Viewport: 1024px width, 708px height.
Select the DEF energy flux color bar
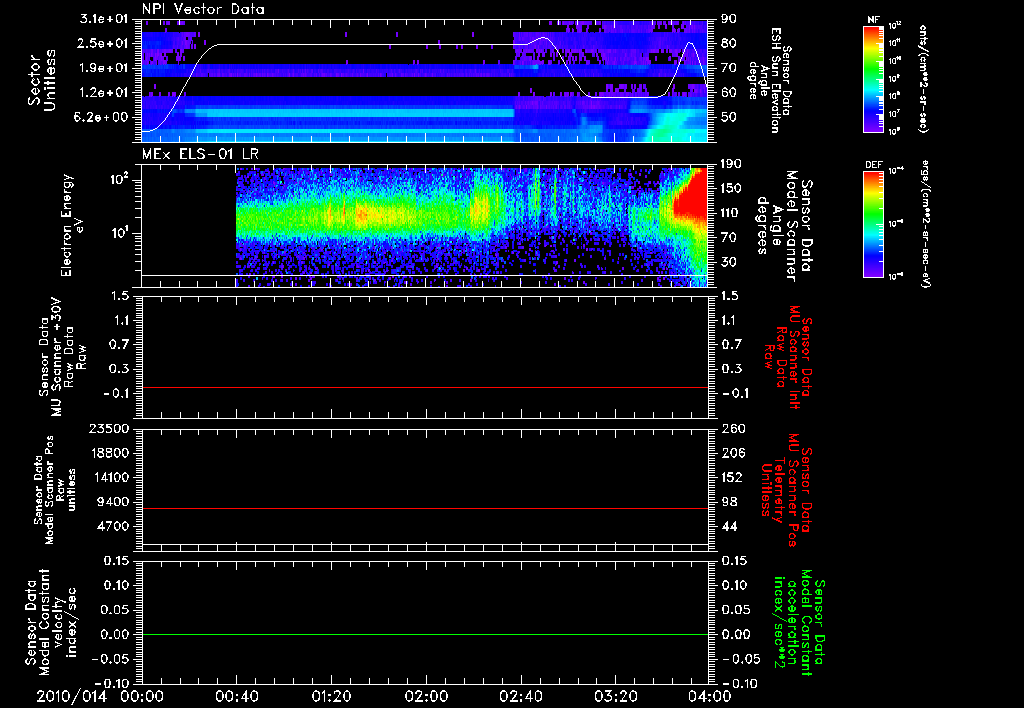(874, 224)
